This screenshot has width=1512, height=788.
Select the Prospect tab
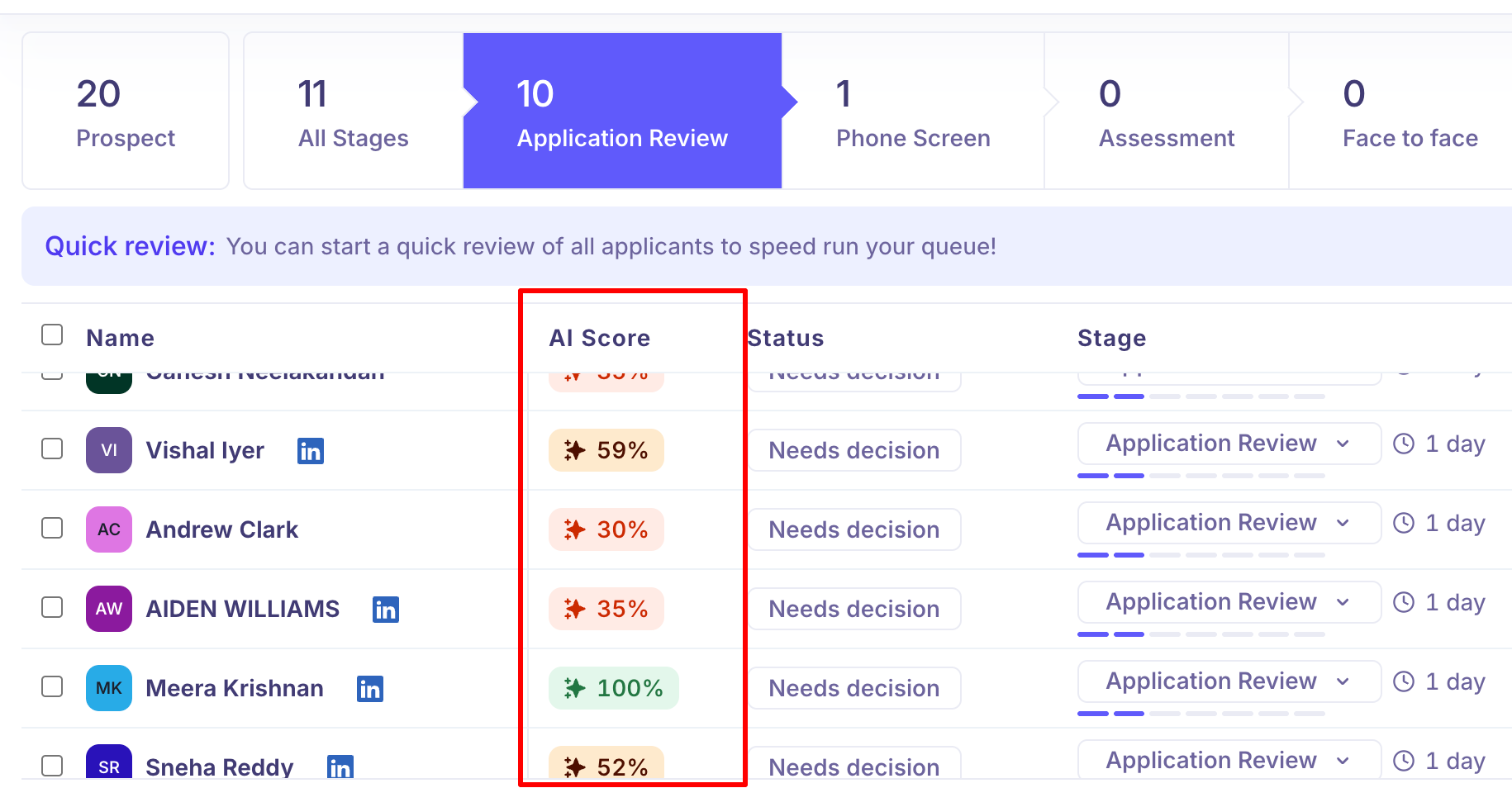pyautogui.click(x=126, y=111)
